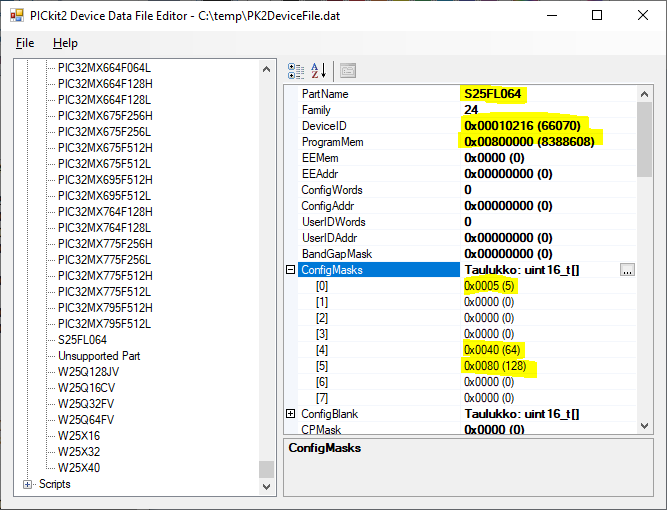
Task: Select Unsupported Part in the tree
Action: [x=99, y=356]
